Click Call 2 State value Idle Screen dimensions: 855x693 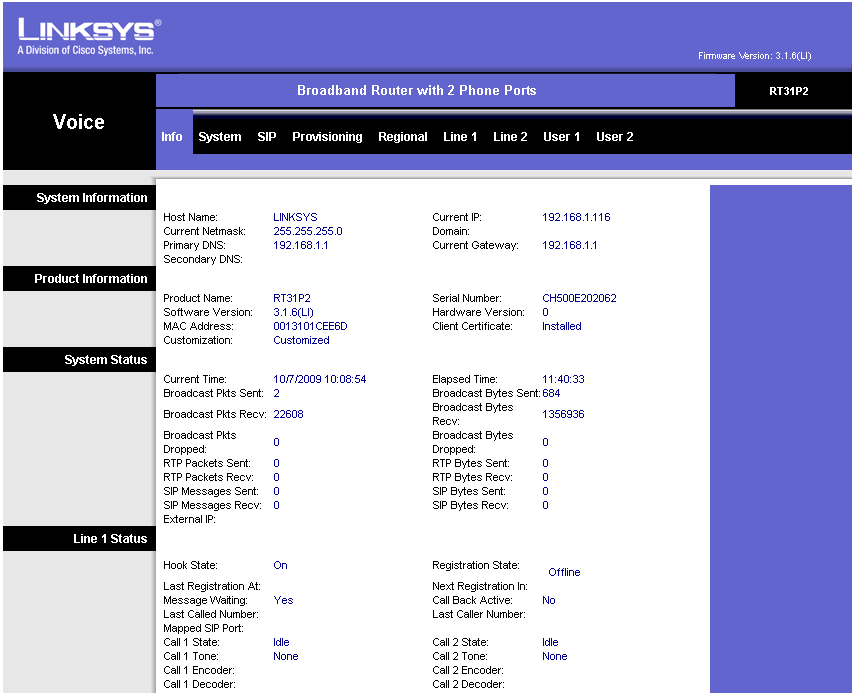pyautogui.click(x=550, y=642)
